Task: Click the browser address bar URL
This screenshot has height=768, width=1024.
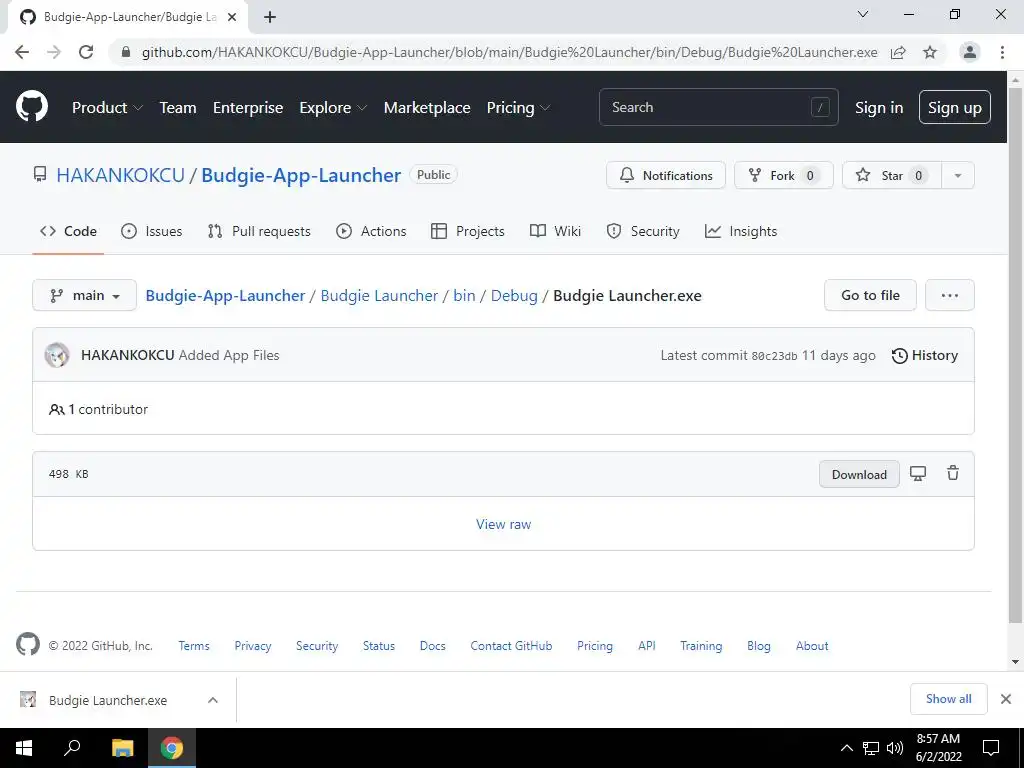Action: [509, 52]
